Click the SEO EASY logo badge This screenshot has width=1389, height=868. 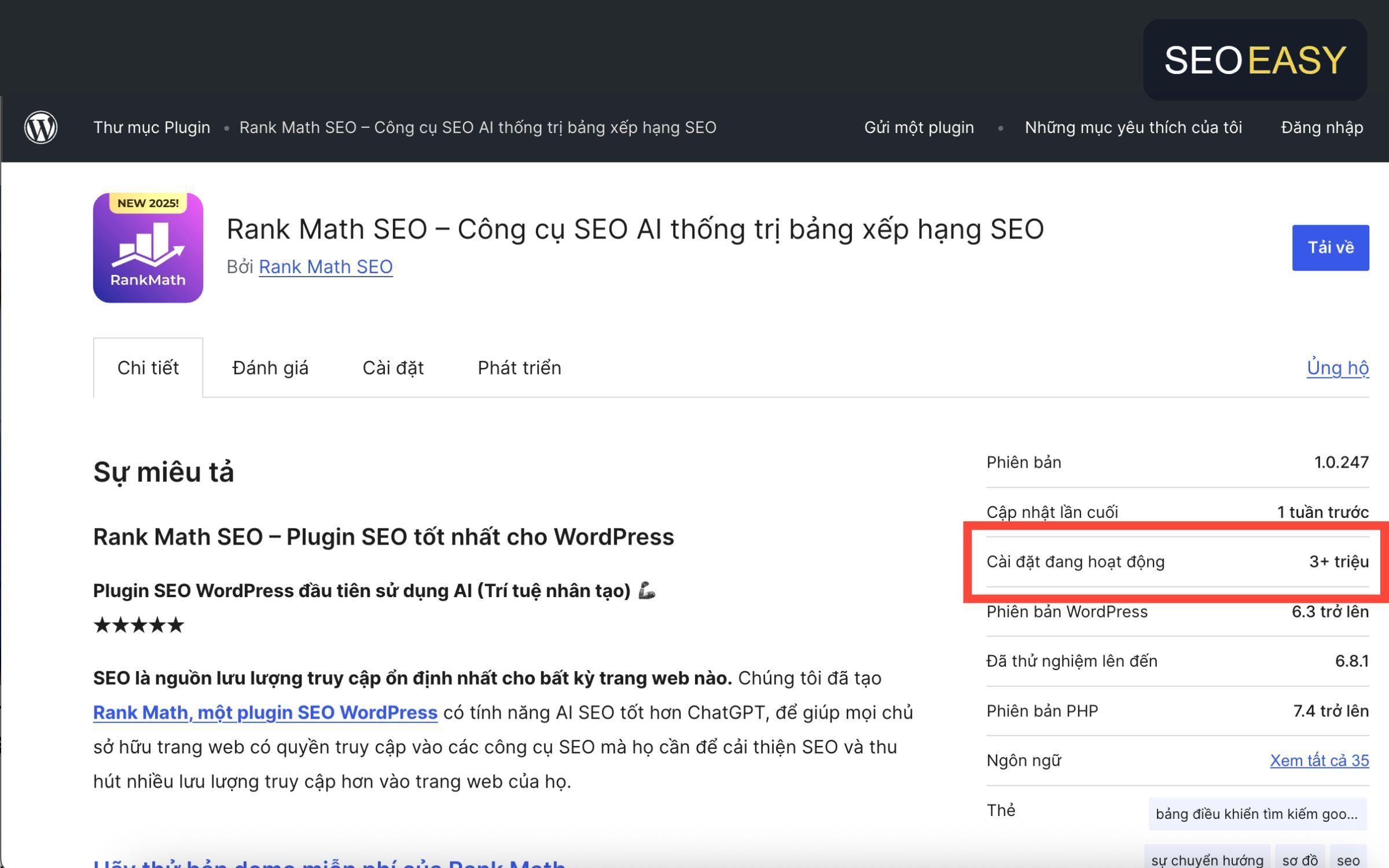coord(1255,60)
